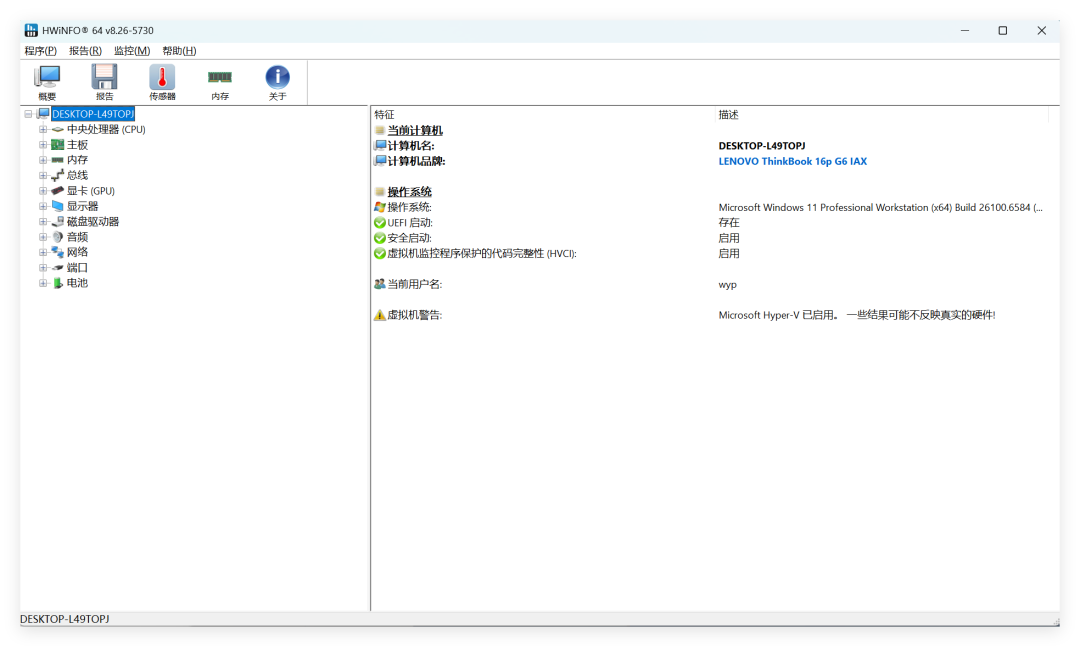Click the 报告 floppy disk toolbar icon
Screen dimensions: 1080x647
point(105,82)
